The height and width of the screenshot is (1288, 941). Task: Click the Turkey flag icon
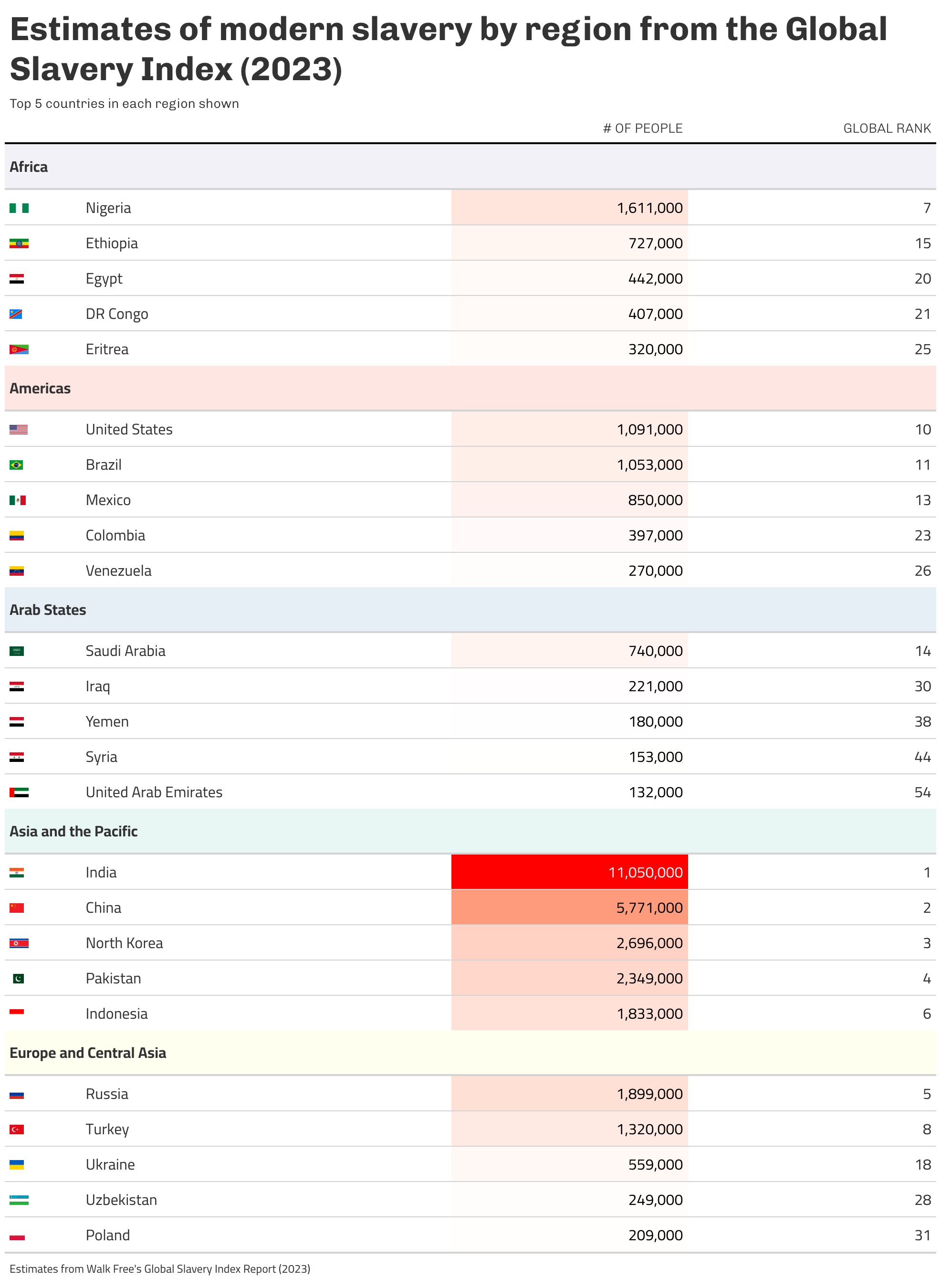(17, 1129)
